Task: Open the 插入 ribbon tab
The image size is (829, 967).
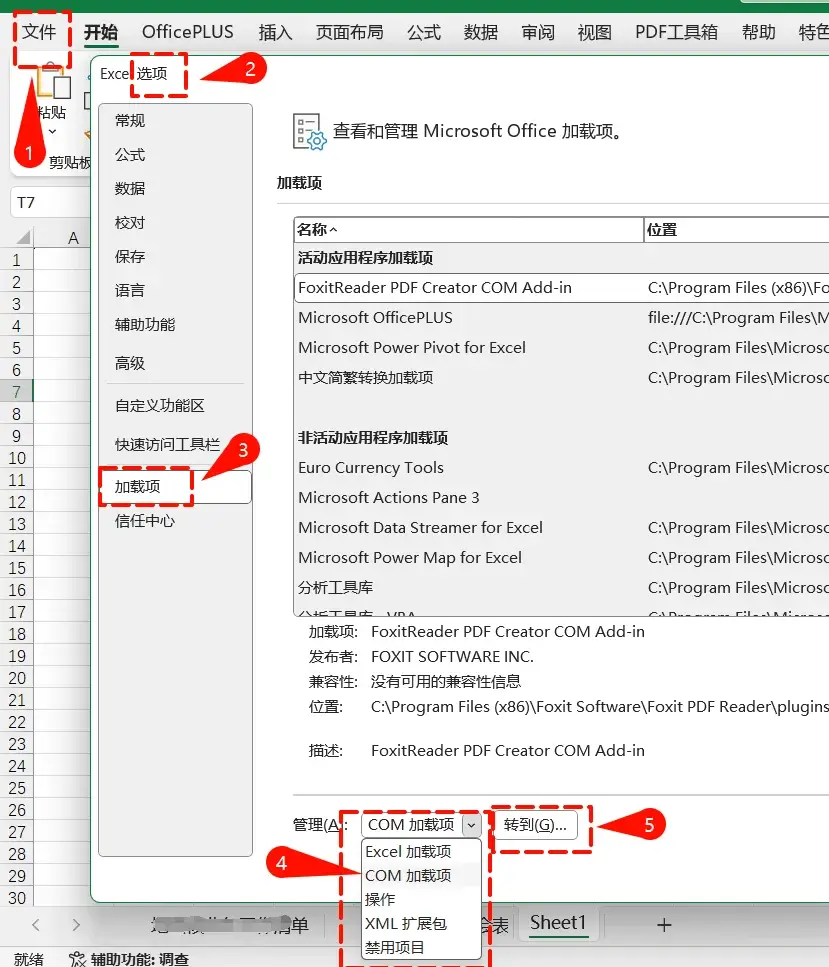Action: pyautogui.click(x=275, y=32)
